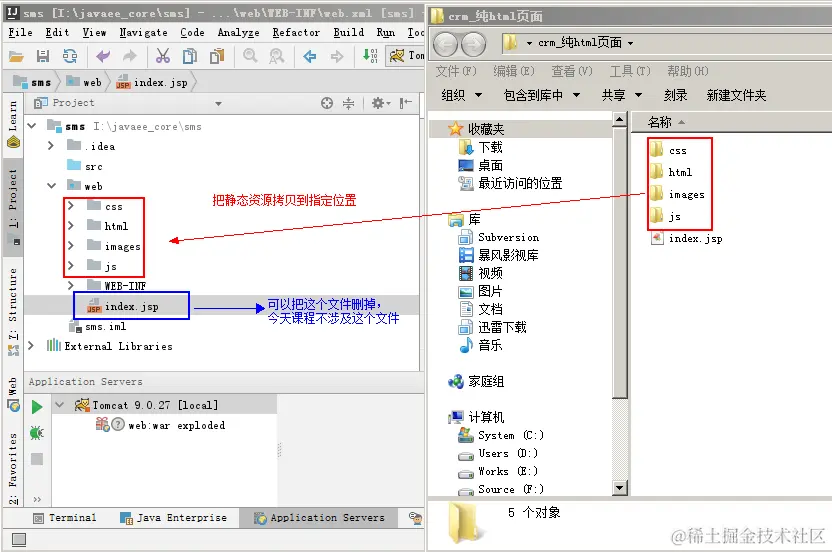832x552 pixels.
Task: Open the Project panel settings gear
Action: pos(380,103)
